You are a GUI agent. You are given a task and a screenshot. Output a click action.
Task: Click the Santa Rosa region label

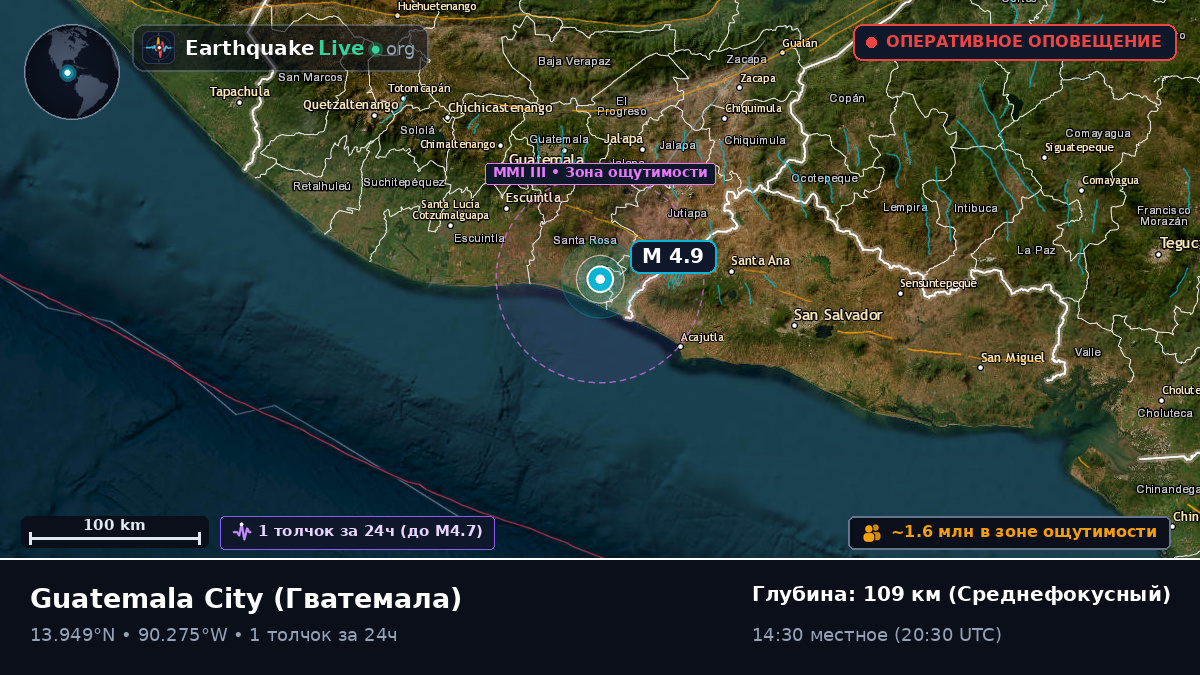tap(585, 240)
